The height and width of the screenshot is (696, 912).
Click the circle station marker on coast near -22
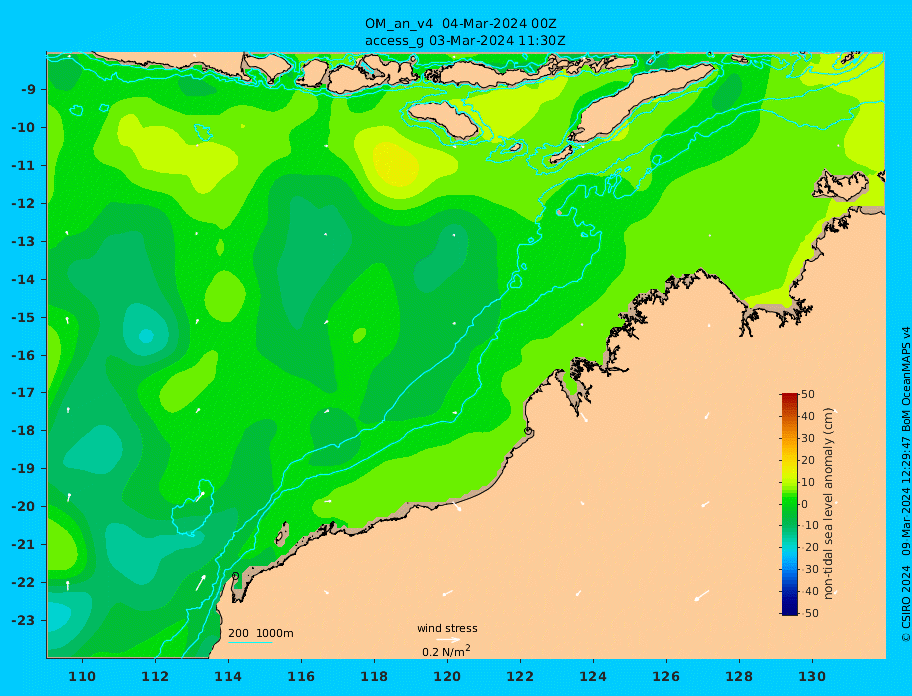(236, 576)
